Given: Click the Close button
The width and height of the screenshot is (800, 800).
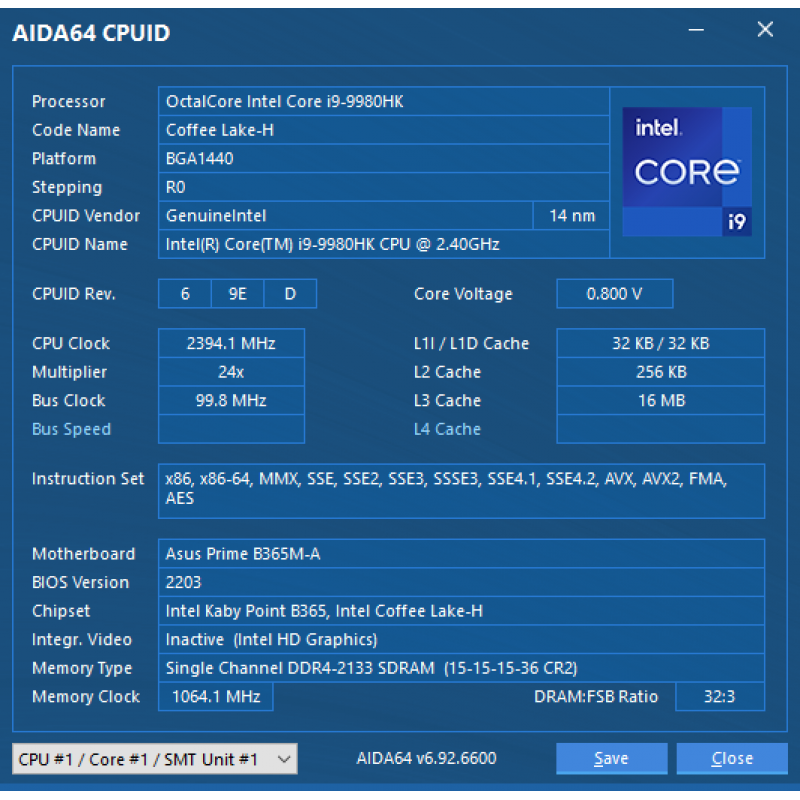Looking at the screenshot, I should click(x=732, y=759).
